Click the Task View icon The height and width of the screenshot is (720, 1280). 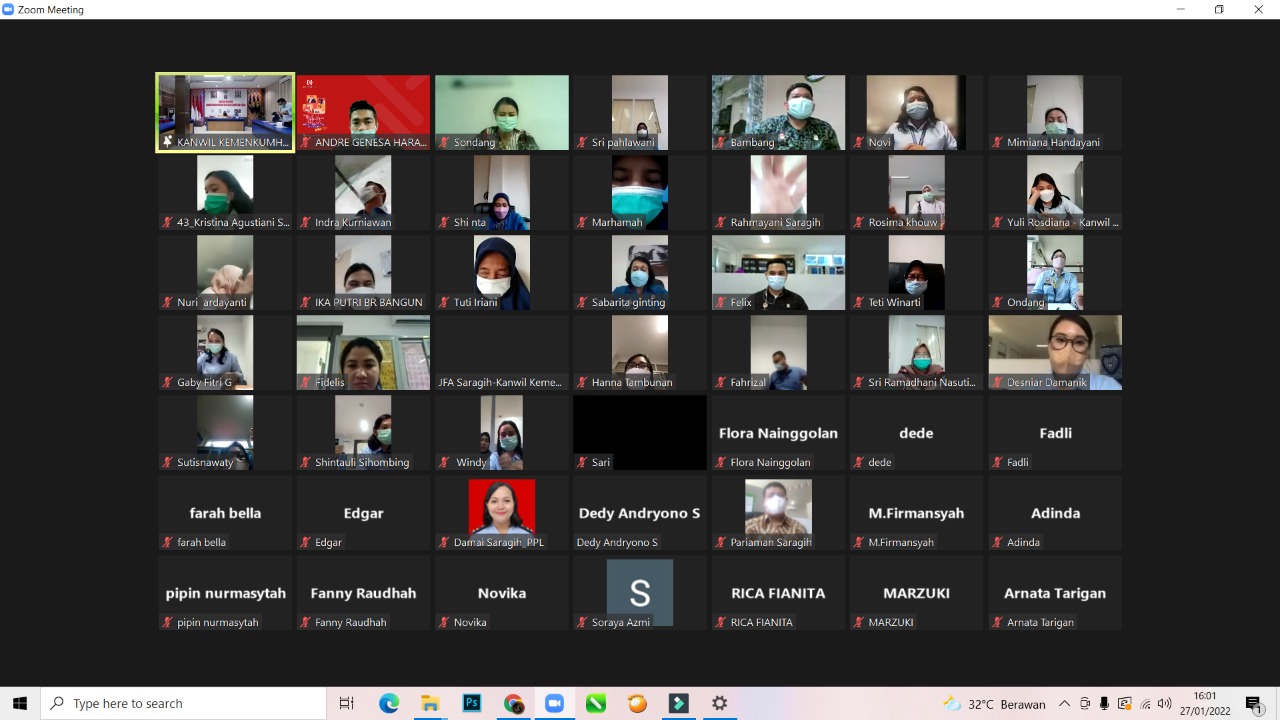pyautogui.click(x=347, y=704)
